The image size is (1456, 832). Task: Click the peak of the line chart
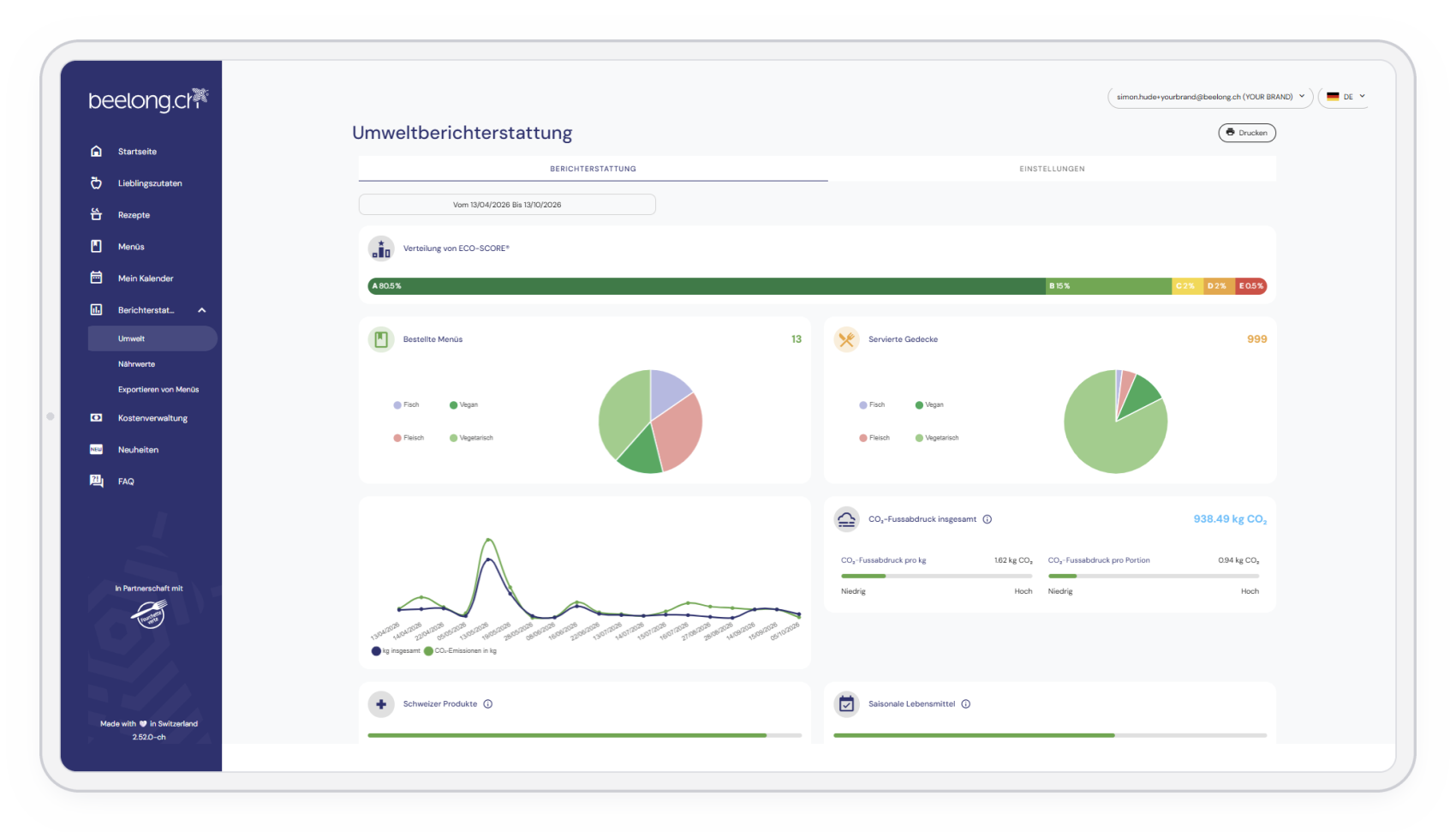coord(488,540)
